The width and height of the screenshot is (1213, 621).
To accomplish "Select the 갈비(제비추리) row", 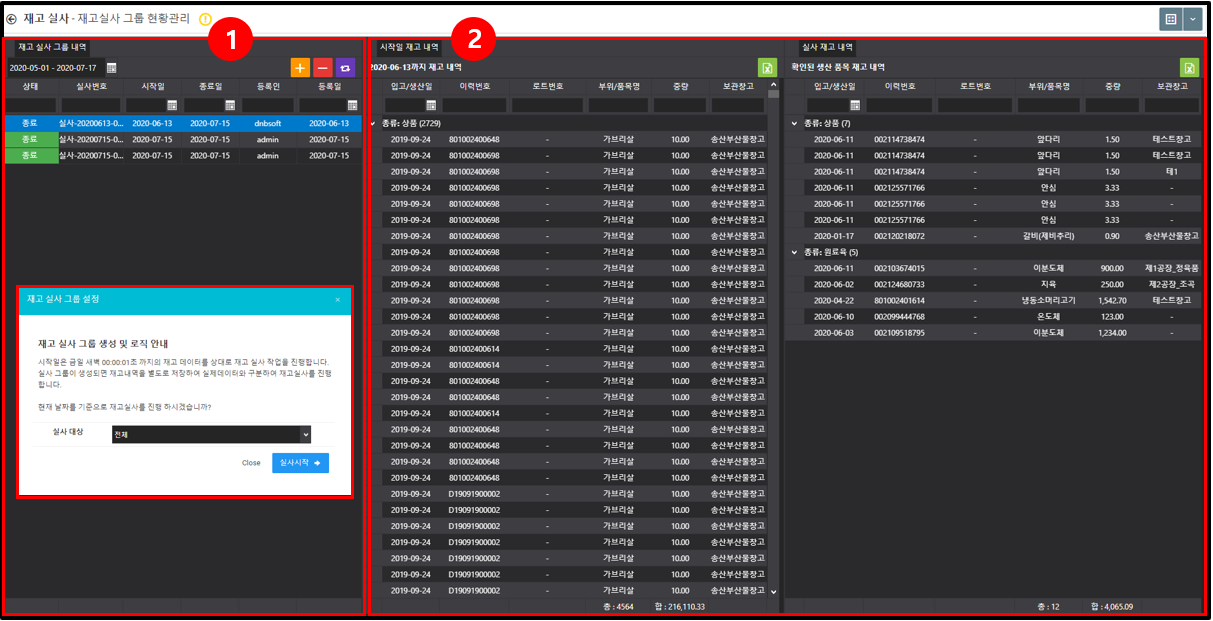I will (x=992, y=236).
